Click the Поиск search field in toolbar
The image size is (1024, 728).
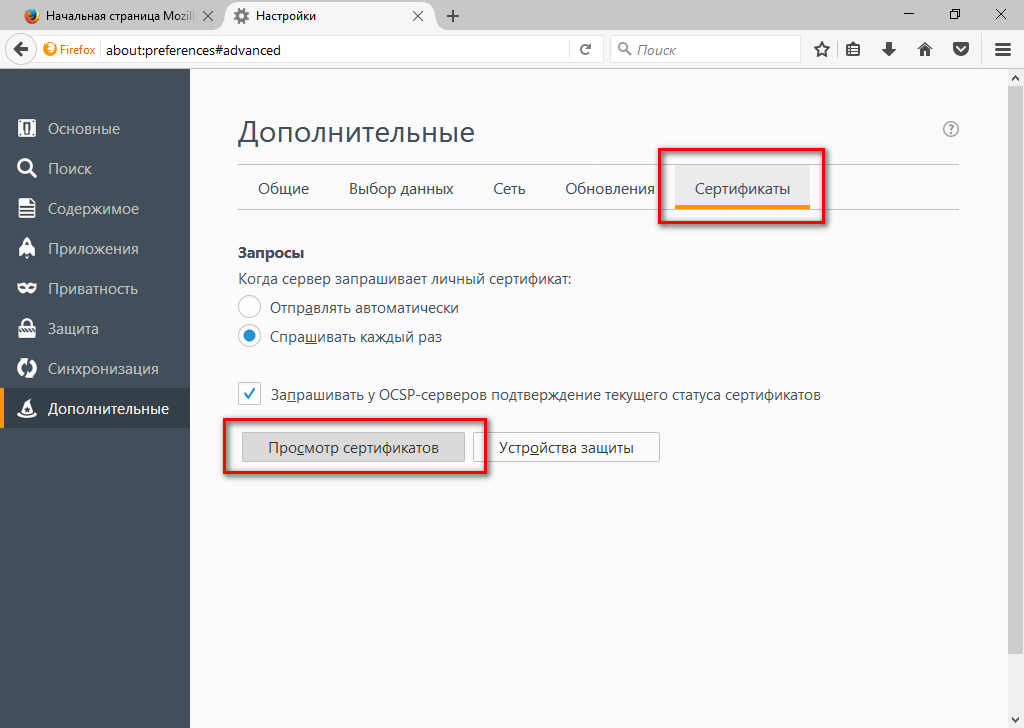[705, 50]
